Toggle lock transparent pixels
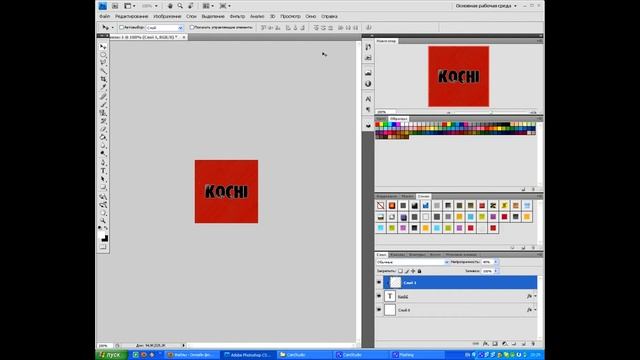Image resolution: width=640 pixels, height=360 pixels. point(400,271)
